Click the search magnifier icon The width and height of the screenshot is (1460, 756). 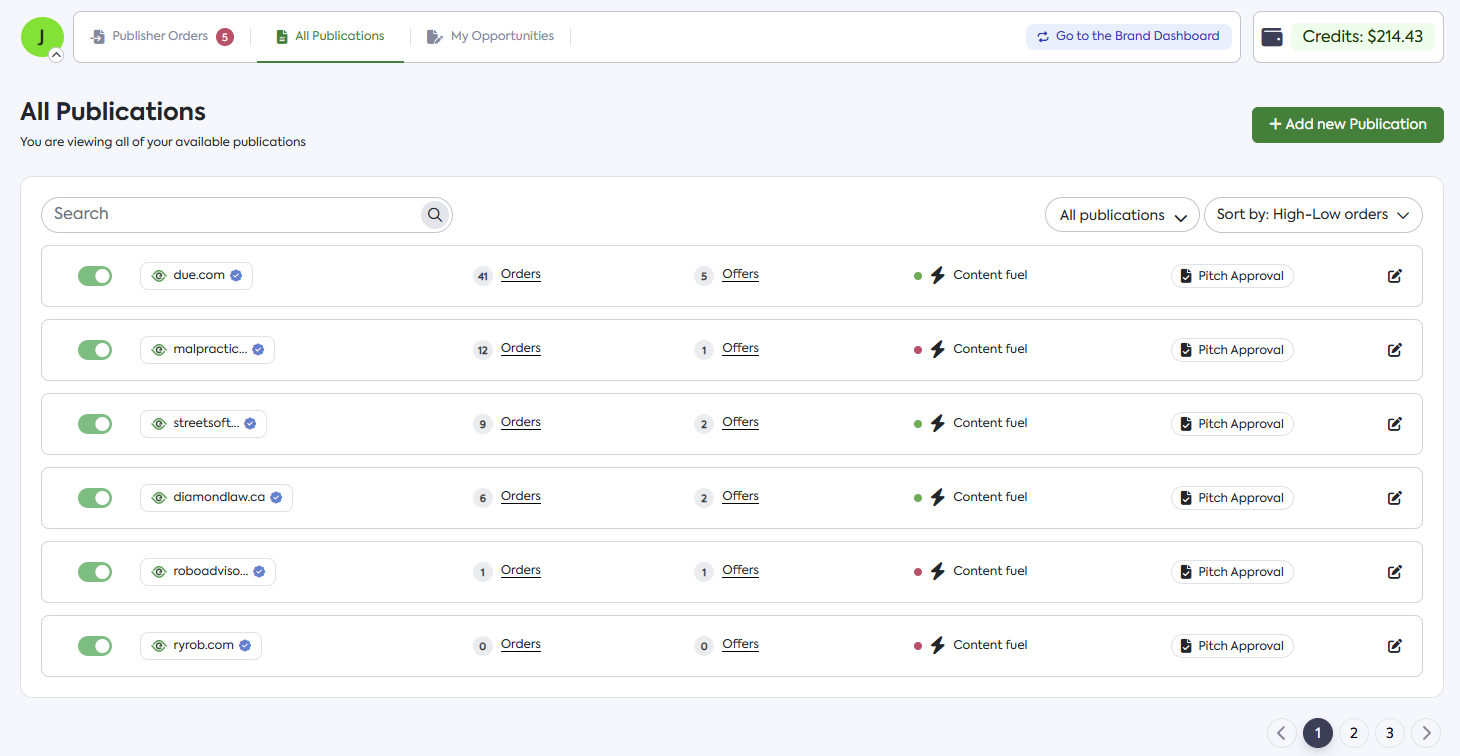click(x=435, y=214)
